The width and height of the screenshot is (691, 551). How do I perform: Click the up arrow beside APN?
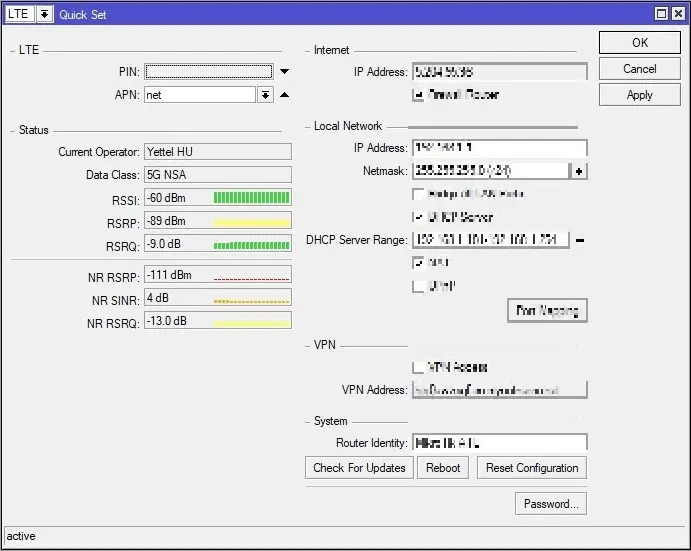(284, 95)
